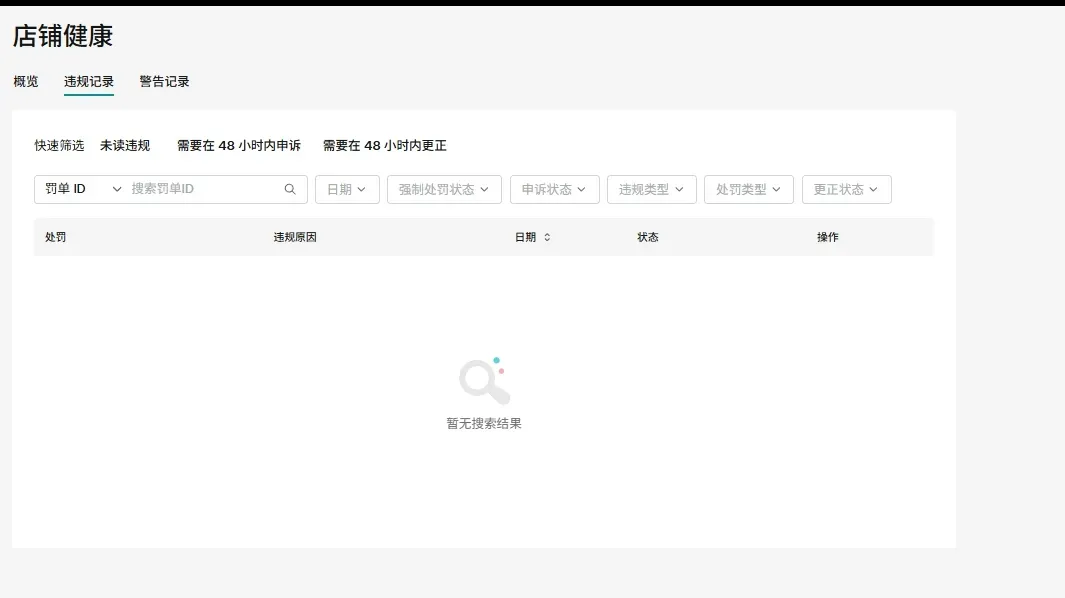The height and width of the screenshot is (598, 1065).
Task: Click the 搜索罚单ID input field
Action: [x=204, y=189]
